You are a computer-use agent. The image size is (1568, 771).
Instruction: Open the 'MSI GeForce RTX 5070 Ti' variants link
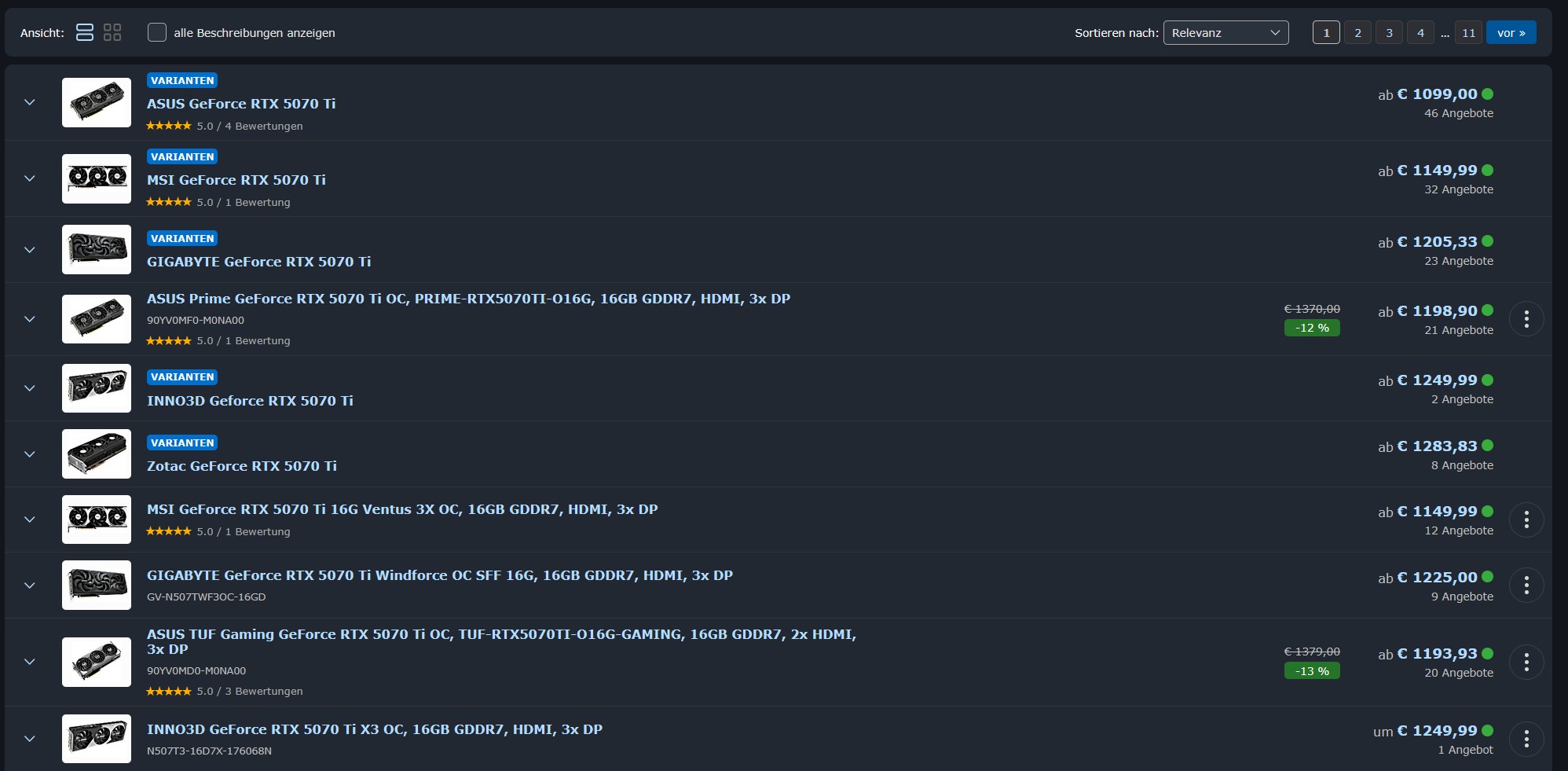(236, 180)
